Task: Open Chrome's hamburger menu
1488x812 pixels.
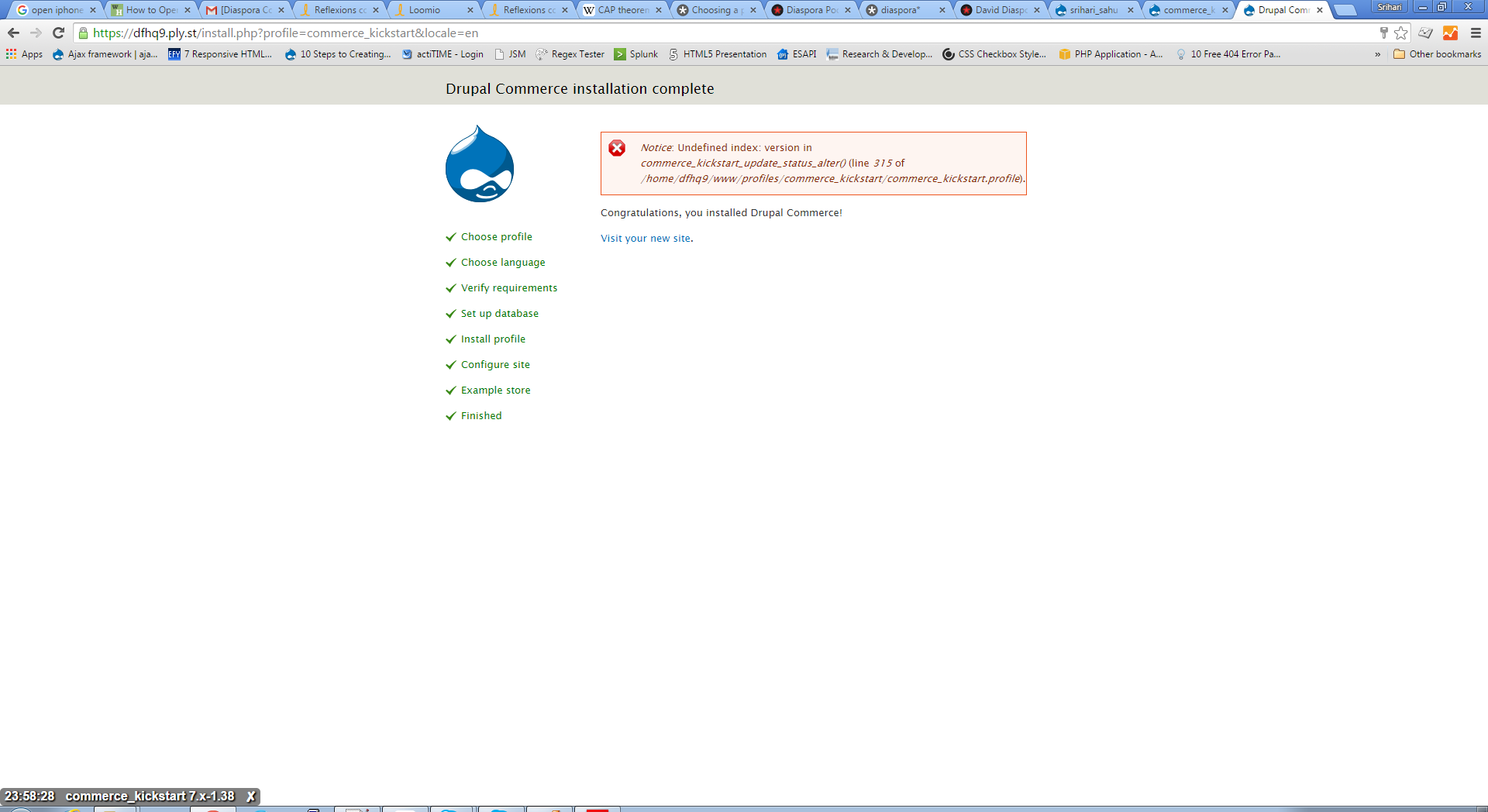Action: click(x=1474, y=33)
